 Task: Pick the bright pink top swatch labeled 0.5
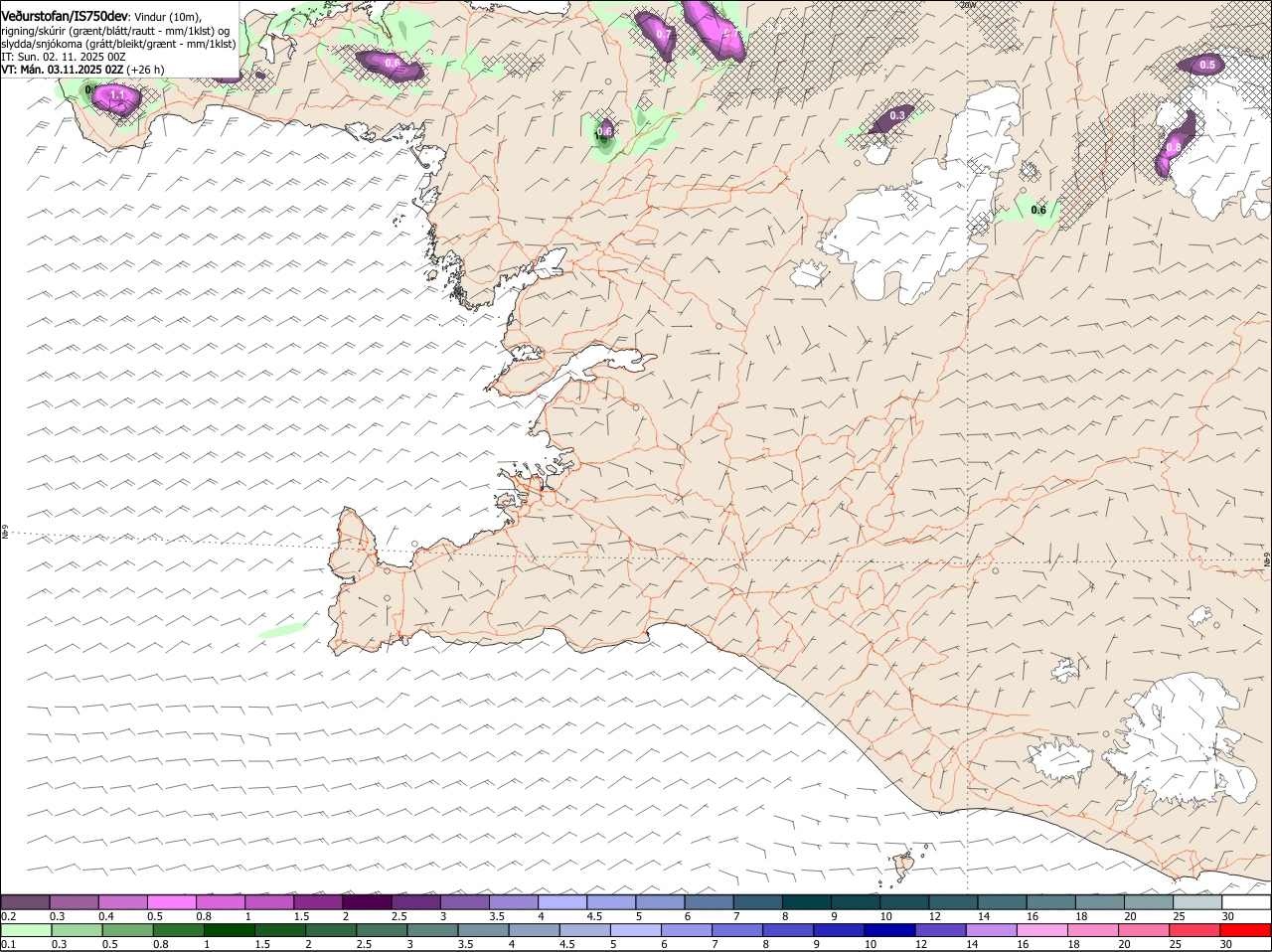click(x=171, y=901)
